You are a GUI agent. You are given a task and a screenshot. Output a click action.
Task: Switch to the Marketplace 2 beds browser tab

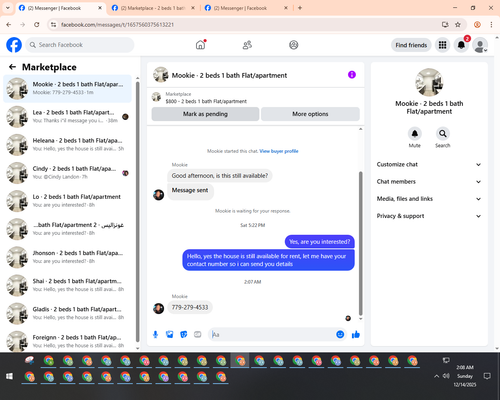153,8
